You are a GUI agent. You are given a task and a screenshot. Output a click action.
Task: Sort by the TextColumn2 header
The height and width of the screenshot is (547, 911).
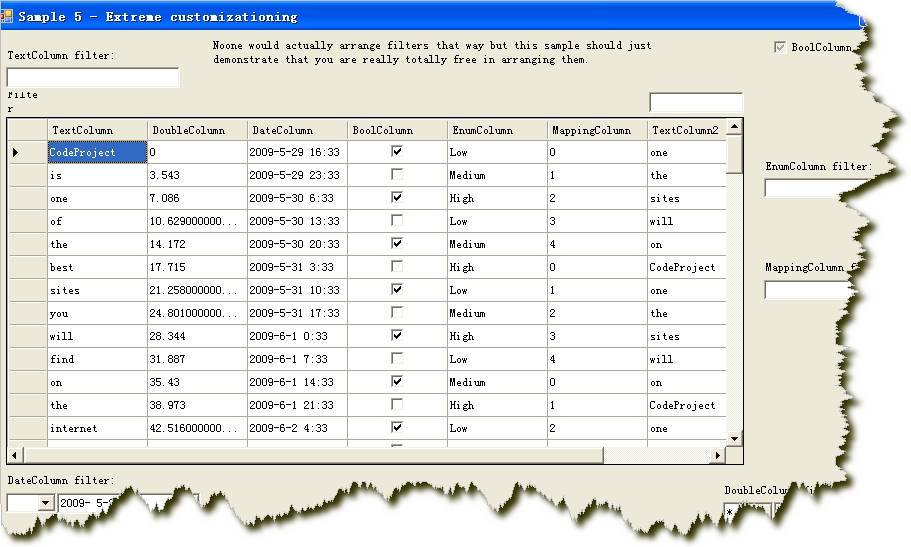686,130
